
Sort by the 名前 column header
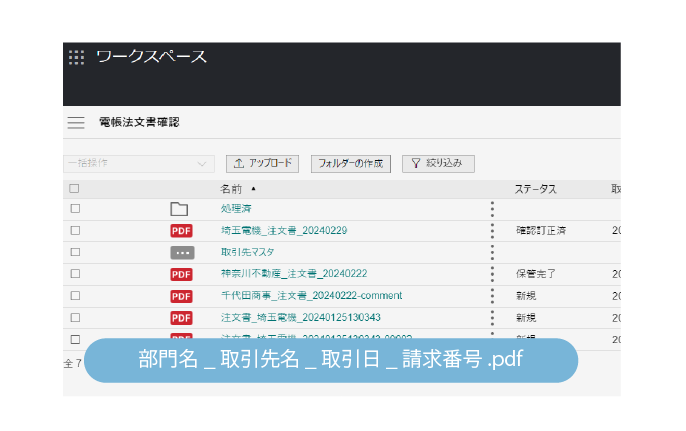click(x=231, y=189)
